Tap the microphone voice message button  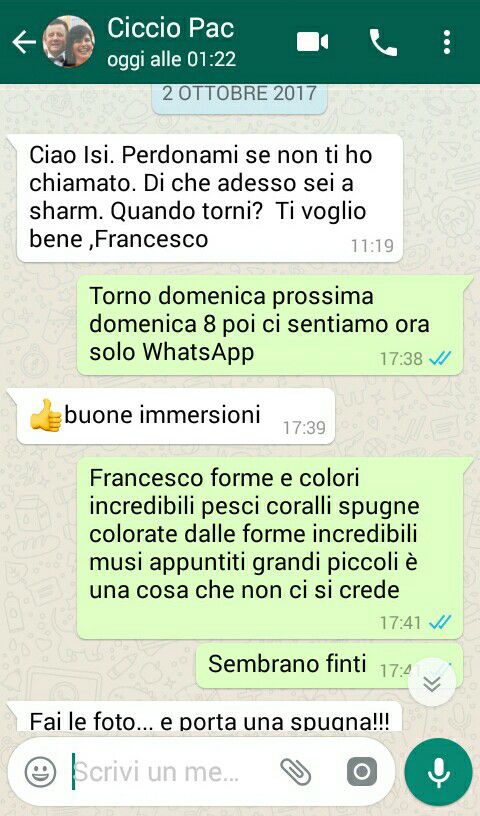438,771
